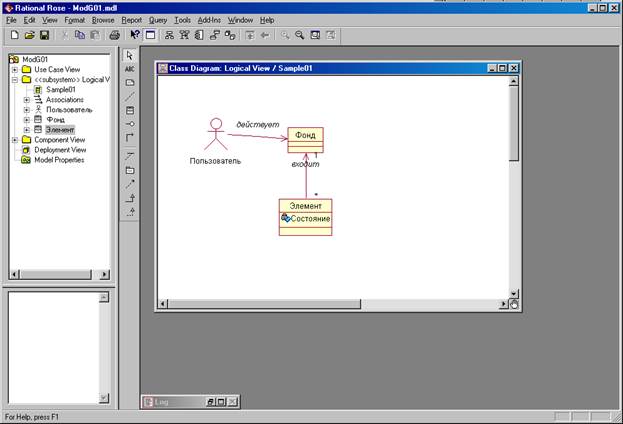
Task: Expand the Component View tree node
Action: pyautogui.click(x=14, y=140)
